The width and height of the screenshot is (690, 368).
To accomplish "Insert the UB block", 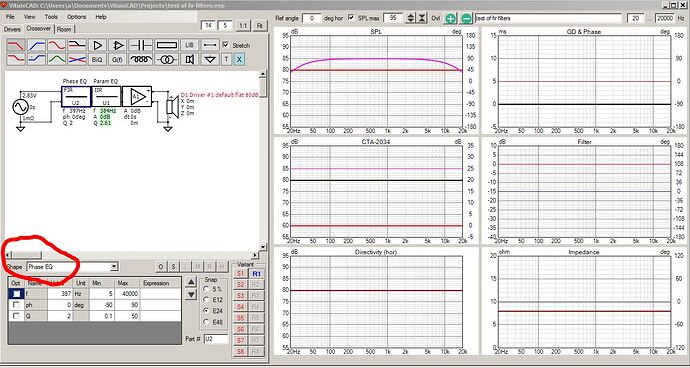I will pos(190,45).
